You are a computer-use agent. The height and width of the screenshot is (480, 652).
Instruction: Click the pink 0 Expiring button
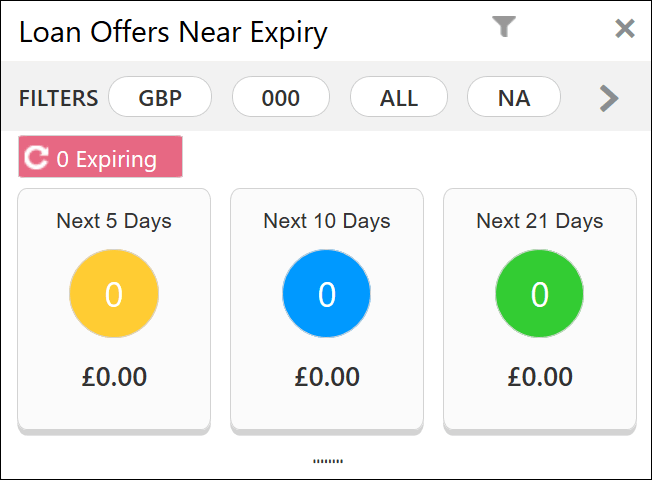(100, 157)
